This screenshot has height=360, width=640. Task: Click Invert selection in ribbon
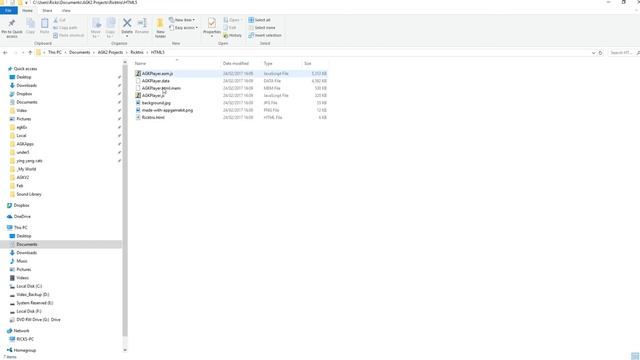click(x=265, y=36)
